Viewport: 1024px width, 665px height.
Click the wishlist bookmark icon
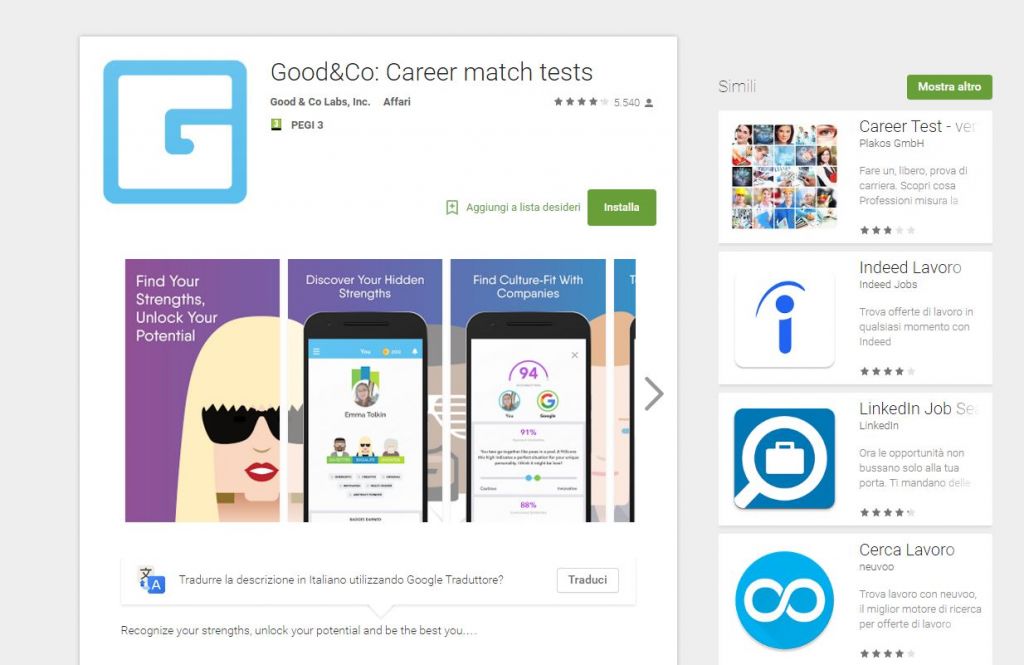point(452,207)
